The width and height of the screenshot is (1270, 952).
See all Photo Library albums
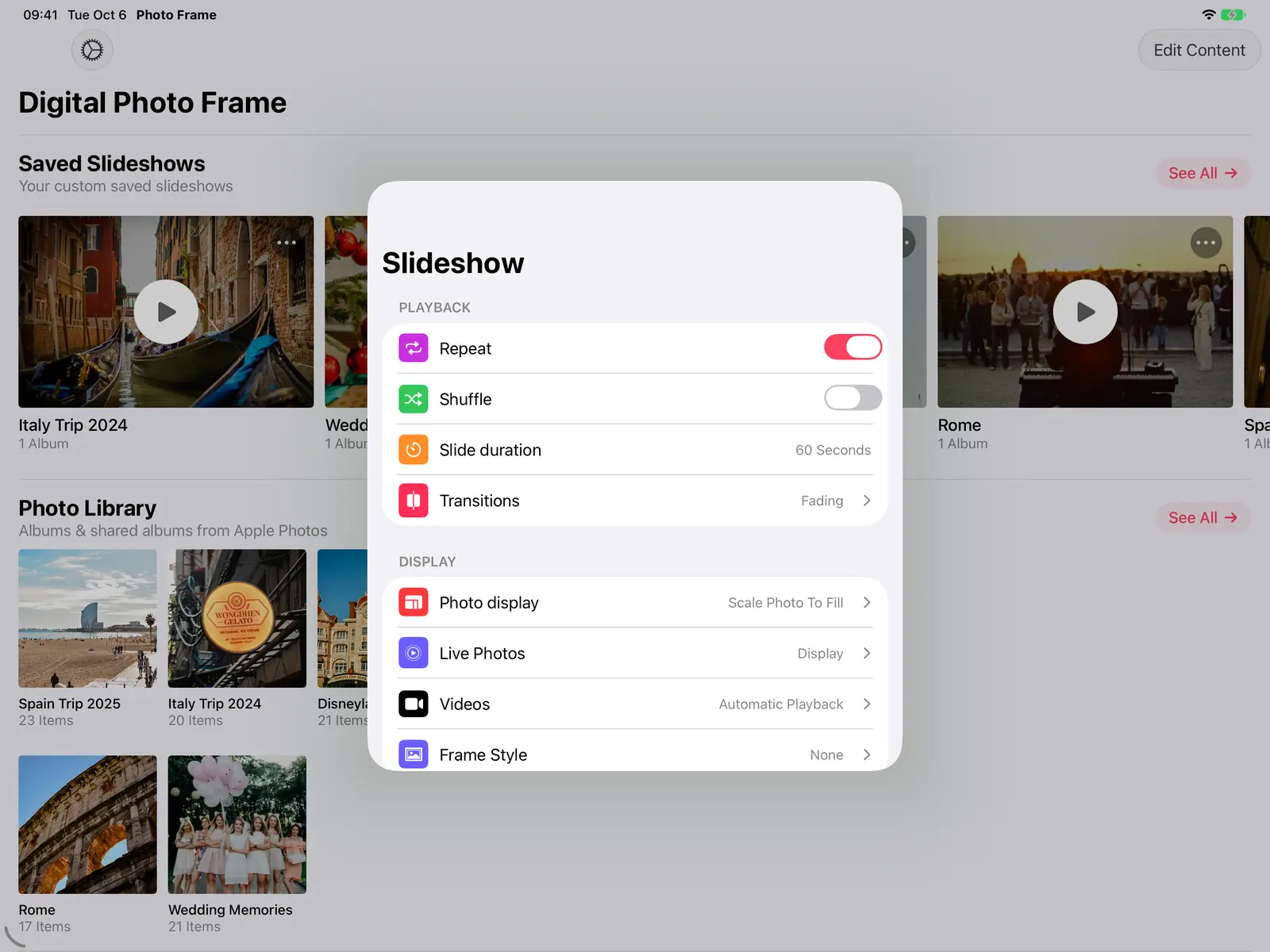pos(1203,517)
